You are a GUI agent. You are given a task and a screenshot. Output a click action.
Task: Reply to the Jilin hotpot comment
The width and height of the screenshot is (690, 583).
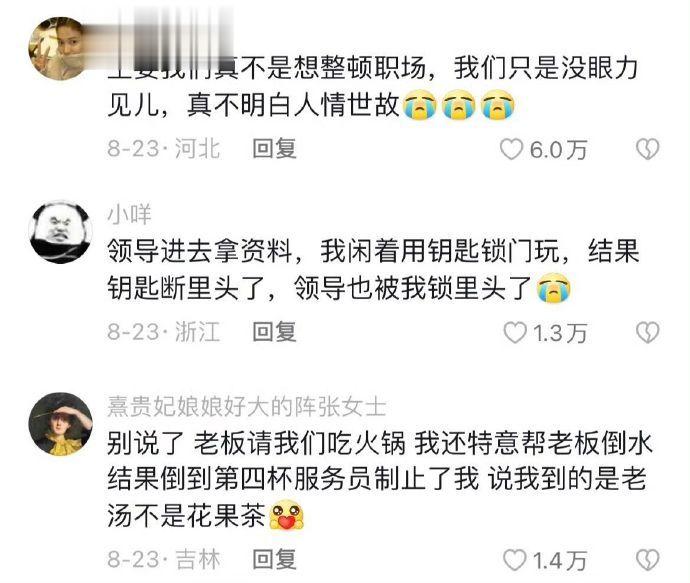274,559
